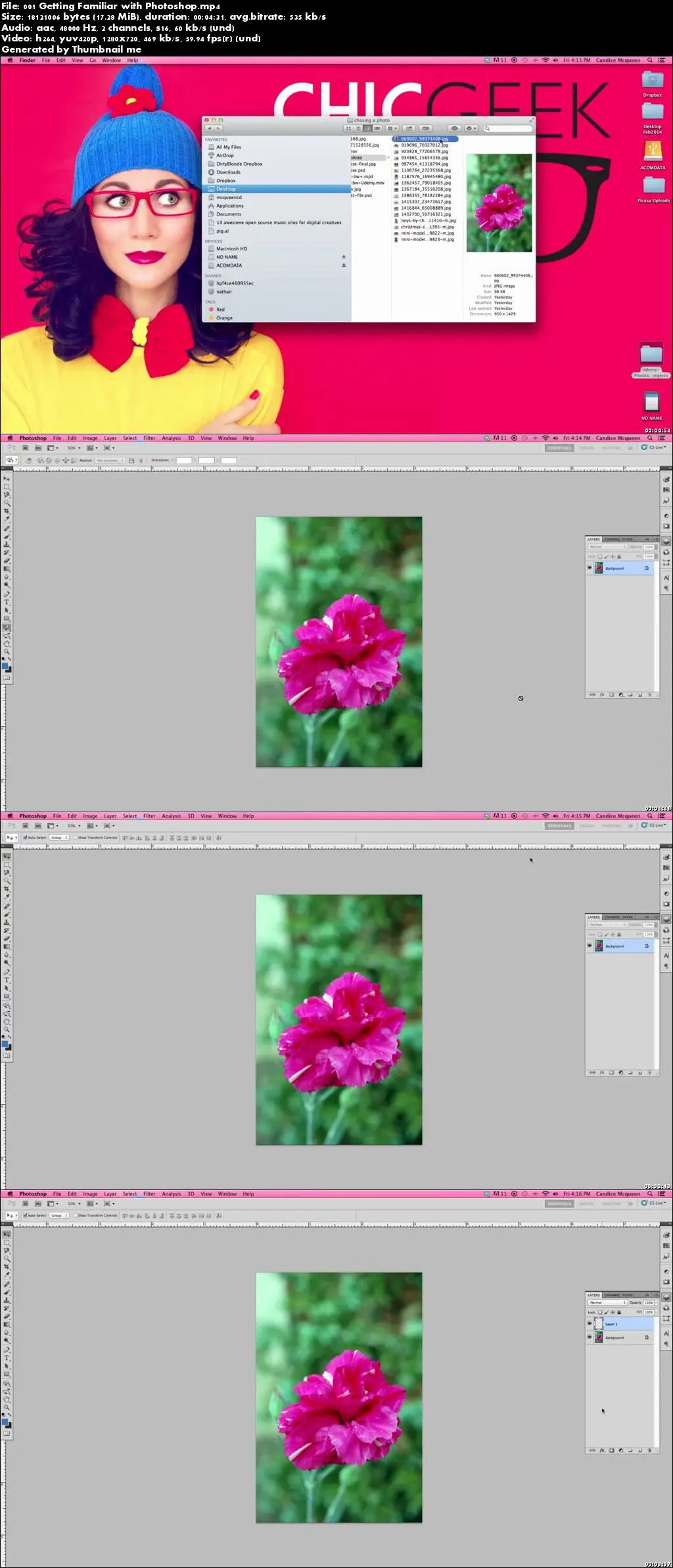
Task: Click Design workspace button in 4:14 PM frame
Action: (586, 448)
